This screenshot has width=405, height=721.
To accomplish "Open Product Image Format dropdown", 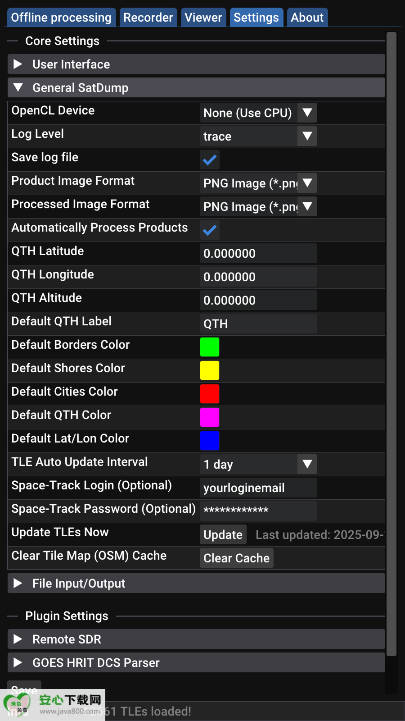I will coord(258,183).
